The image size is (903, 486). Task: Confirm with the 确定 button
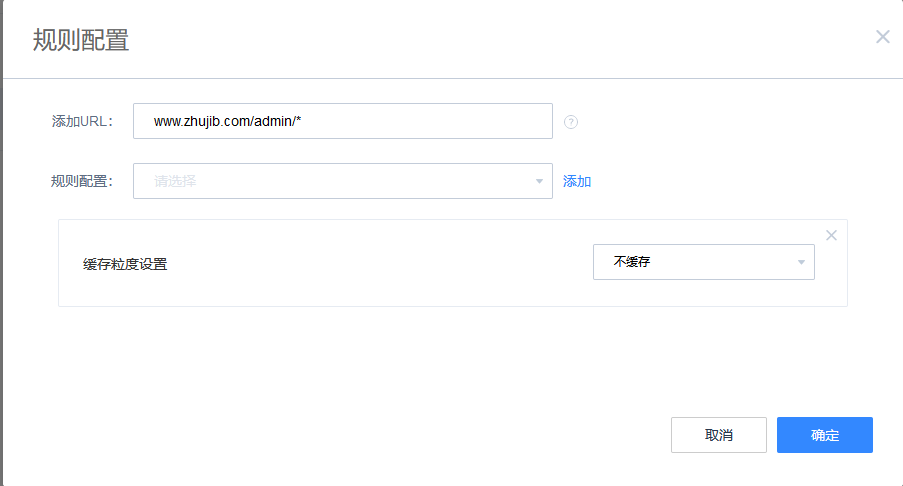tap(825, 435)
